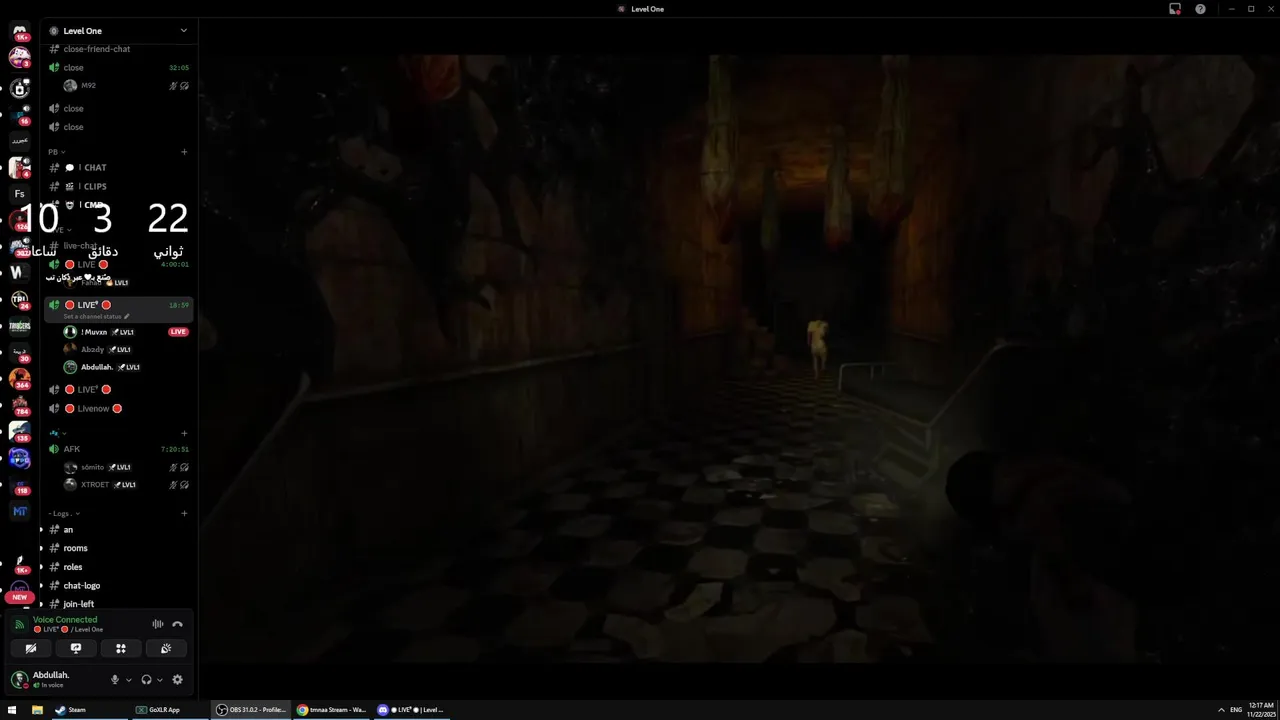Collapse the PB category
Viewport: 1280px width, 720px height.
pyautogui.click(x=57, y=152)
